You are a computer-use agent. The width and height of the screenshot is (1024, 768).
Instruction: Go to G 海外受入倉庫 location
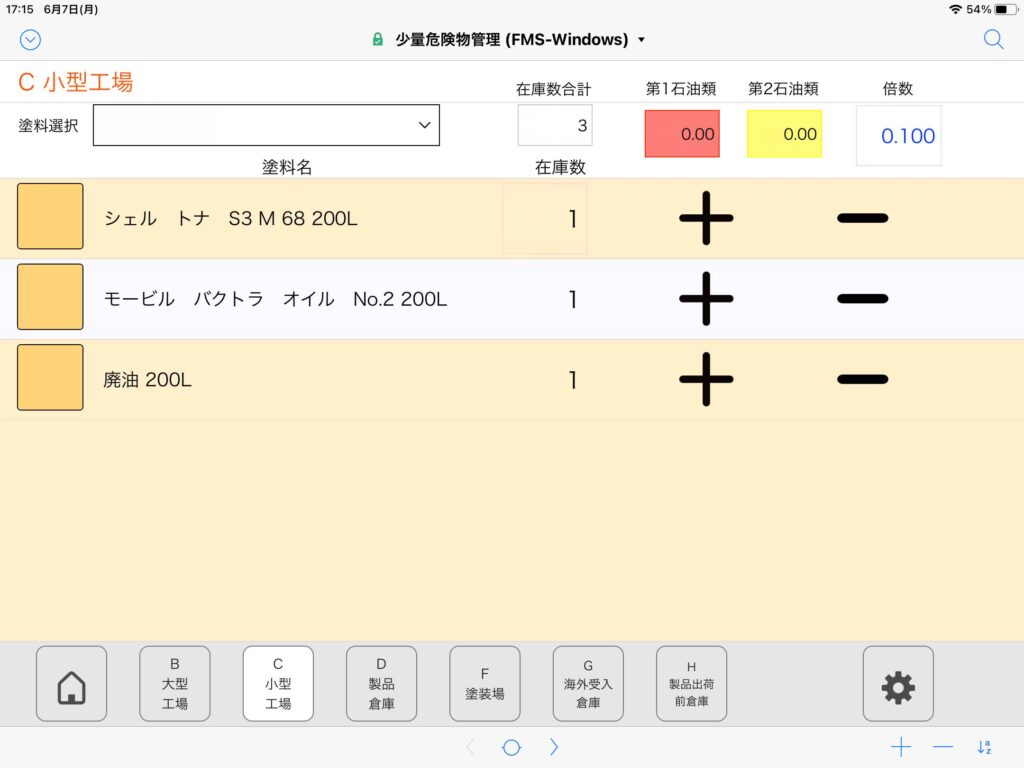pos(587,684)
